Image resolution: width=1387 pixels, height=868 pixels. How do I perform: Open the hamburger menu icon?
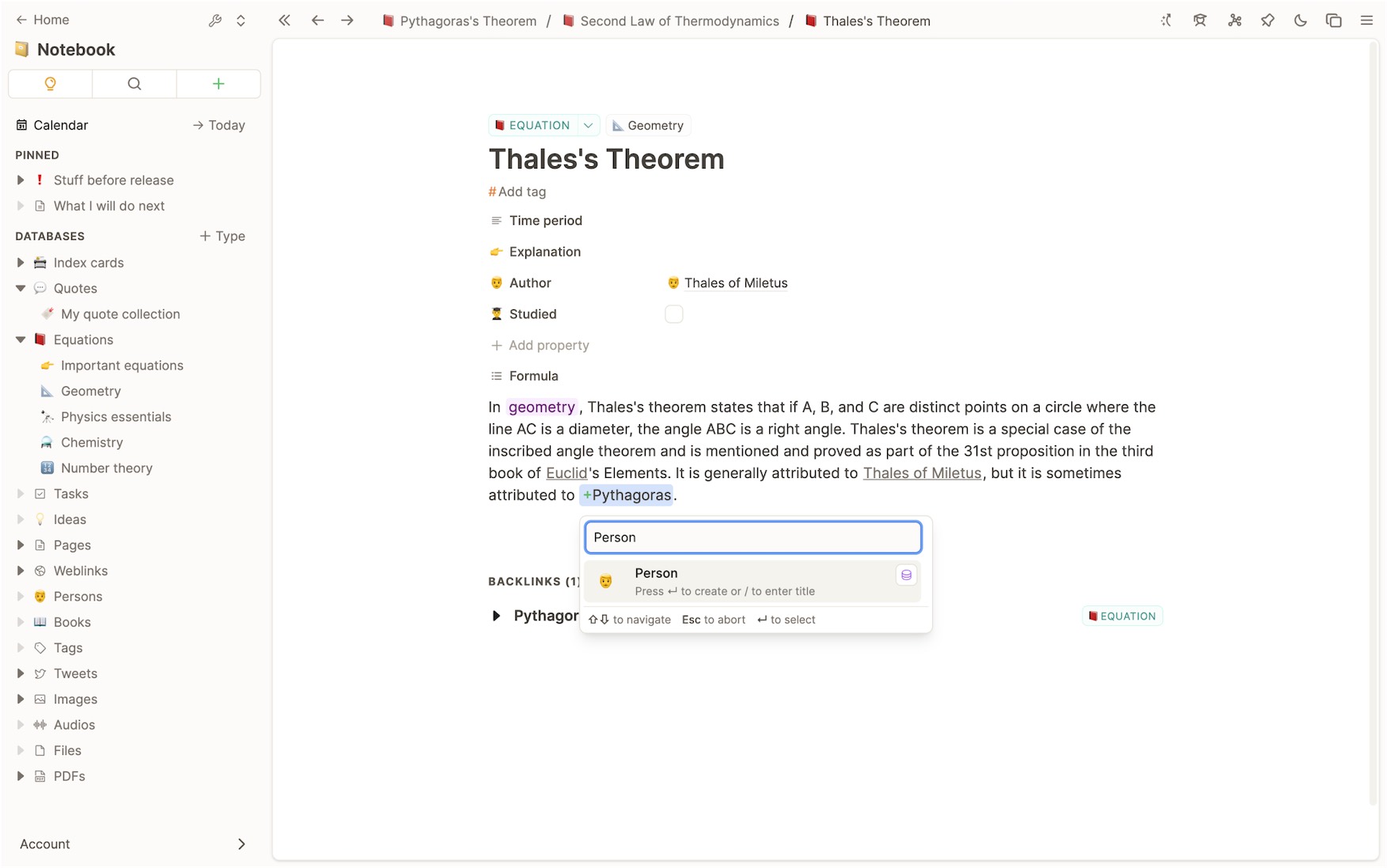pyautogui.click(x=1366, y=21)
